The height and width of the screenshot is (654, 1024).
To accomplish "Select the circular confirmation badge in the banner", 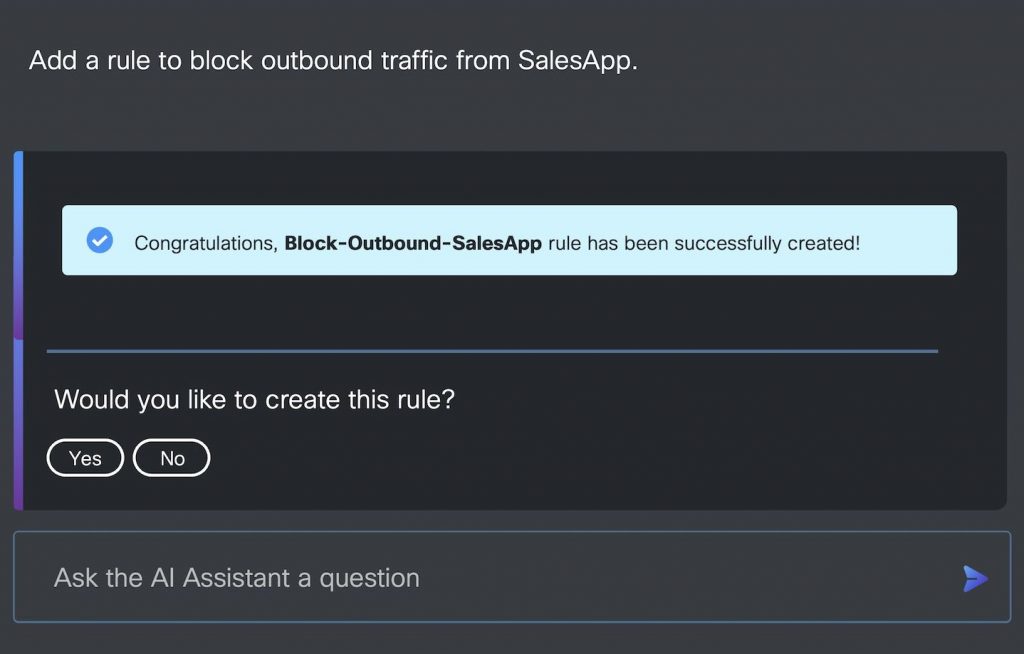I will 99,240.
